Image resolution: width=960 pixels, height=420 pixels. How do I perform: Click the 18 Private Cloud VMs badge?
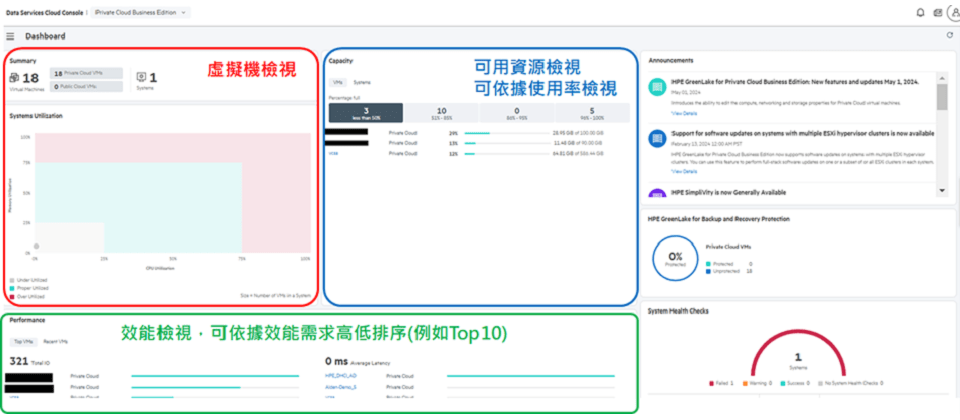[85, 73]
